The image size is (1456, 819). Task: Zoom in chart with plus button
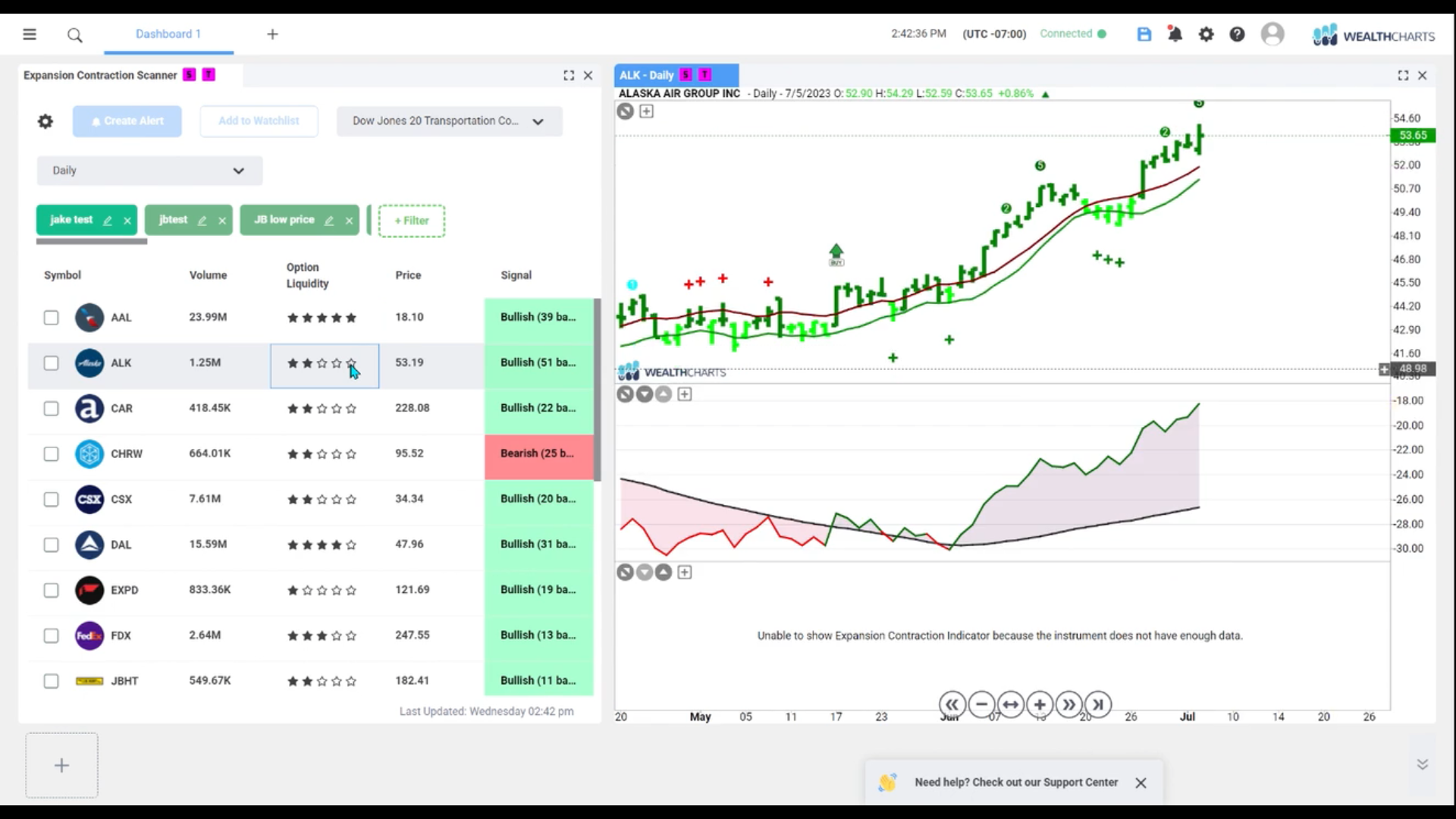click(1040, 704)
